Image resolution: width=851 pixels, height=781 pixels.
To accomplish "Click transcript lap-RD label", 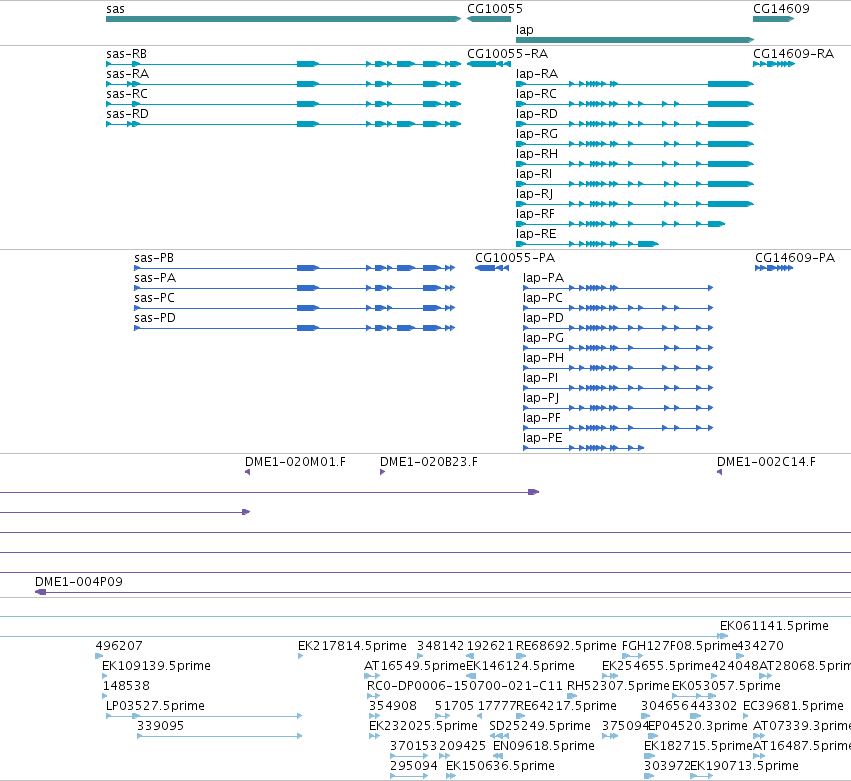I will (537, 114).
